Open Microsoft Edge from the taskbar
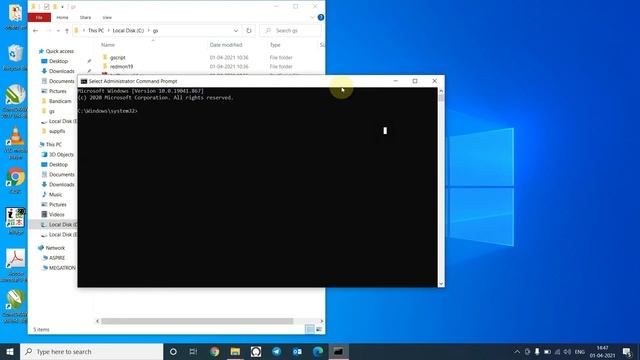This screenshot has width=640, height=360. pos(318,352)
